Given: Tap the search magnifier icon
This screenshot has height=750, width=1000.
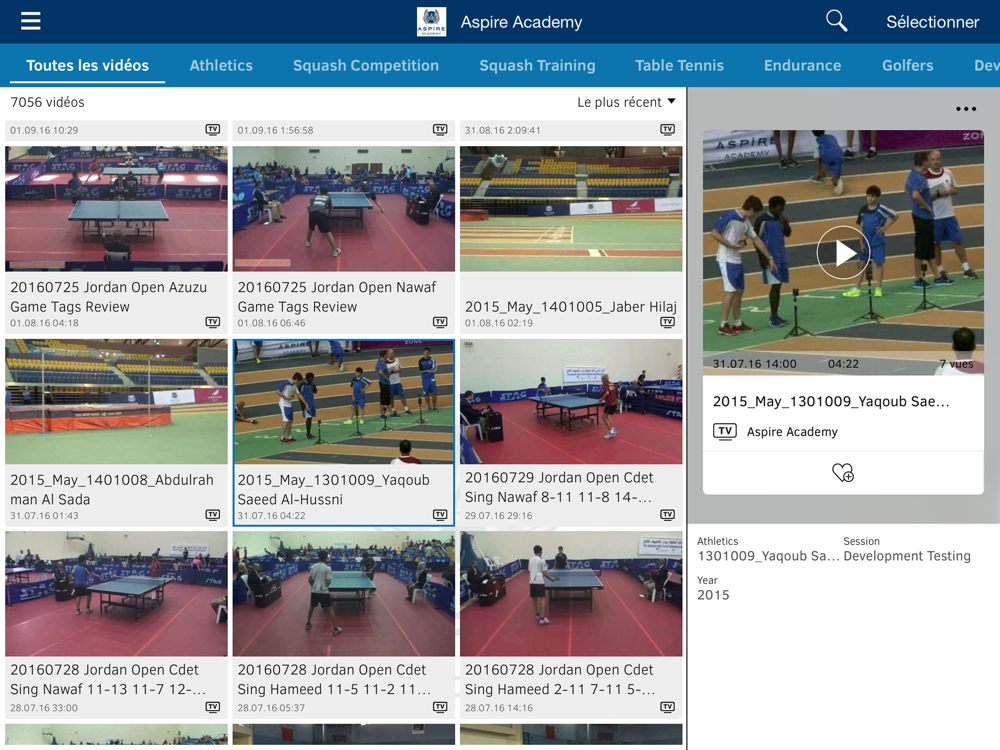Looking at the screenshot, I should pos(836,21).
